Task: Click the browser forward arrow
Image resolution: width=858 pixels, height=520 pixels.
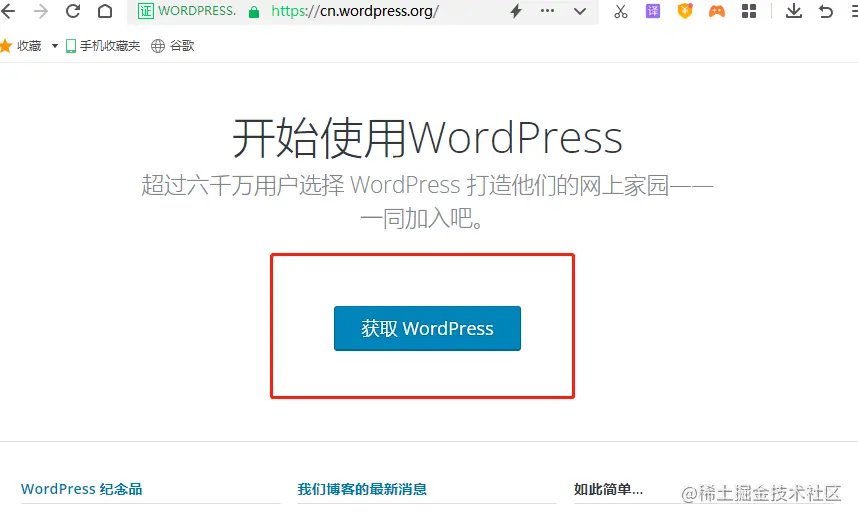Action: [x=40, y=11]
